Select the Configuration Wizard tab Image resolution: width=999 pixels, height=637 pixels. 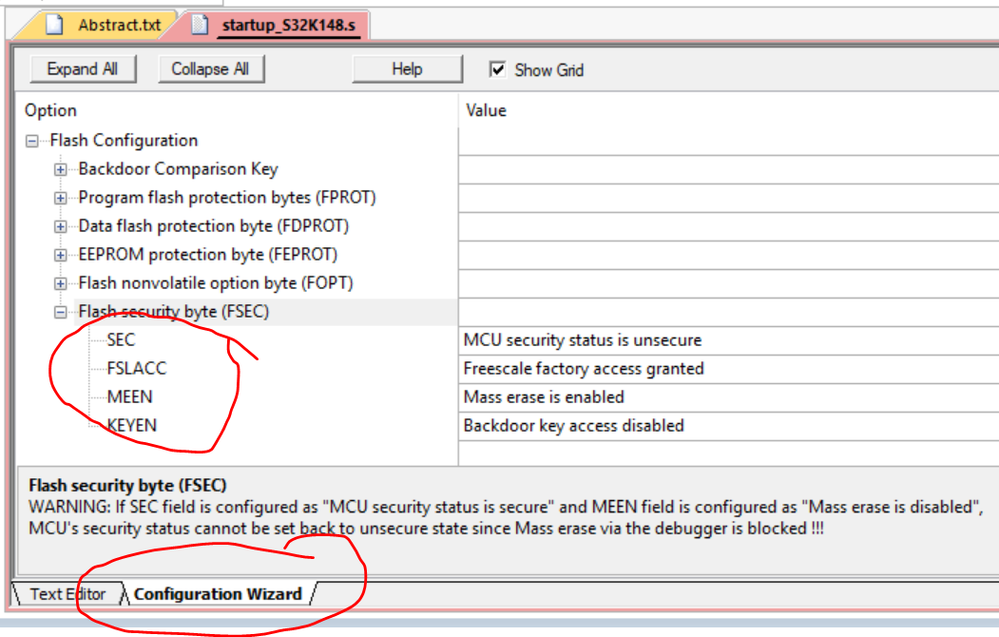(217, 594)
